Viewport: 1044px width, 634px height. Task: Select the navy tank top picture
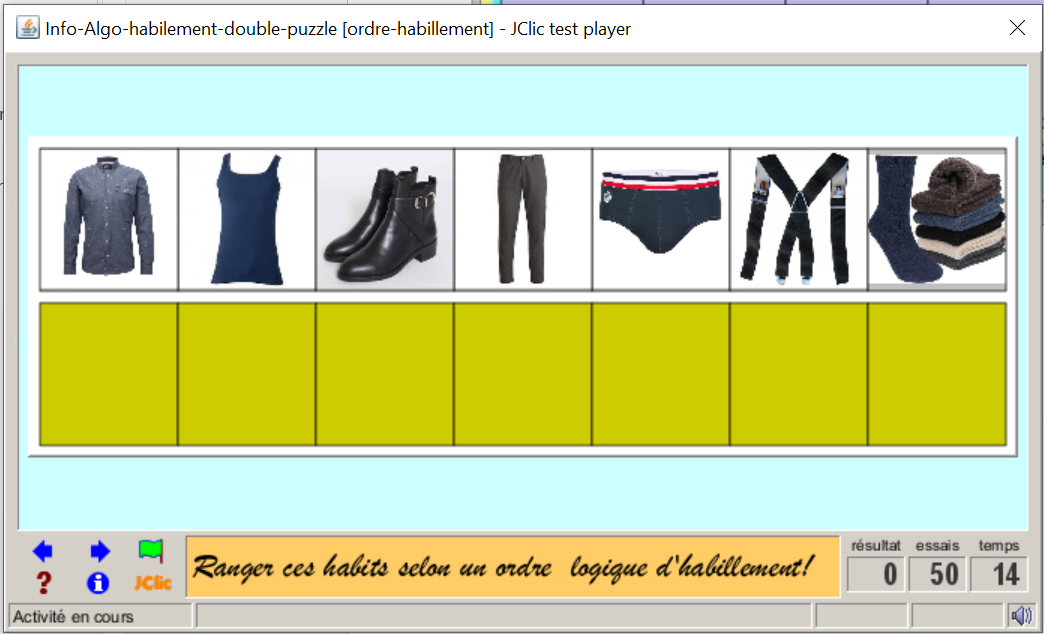click(247, 219)
